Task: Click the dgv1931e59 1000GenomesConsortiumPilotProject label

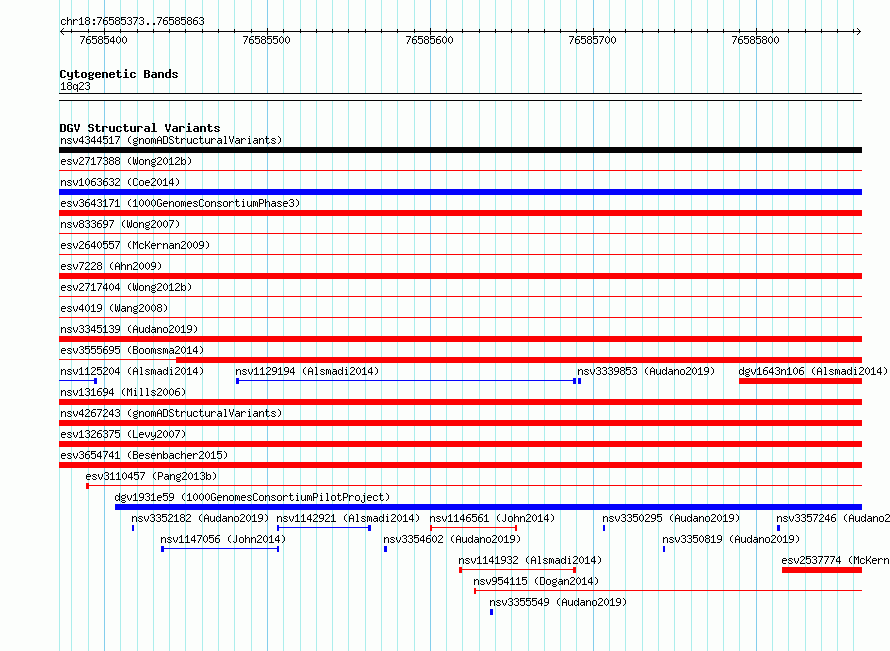Action: [252, 497]
